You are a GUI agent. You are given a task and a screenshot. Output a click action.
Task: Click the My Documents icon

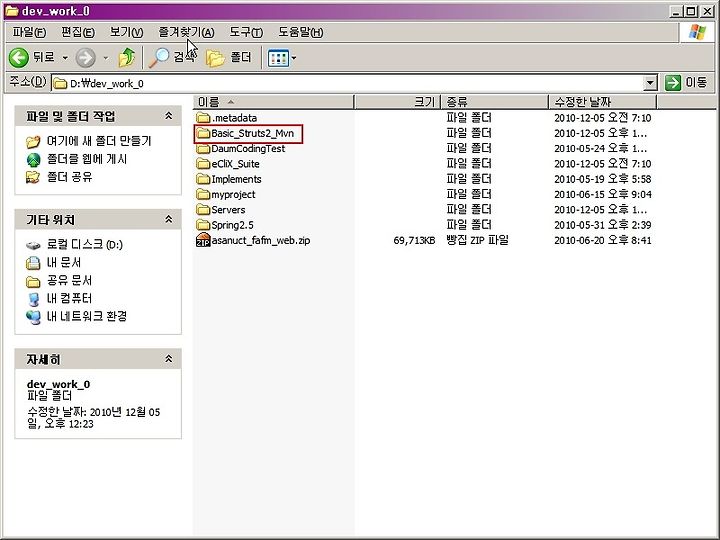33,263
